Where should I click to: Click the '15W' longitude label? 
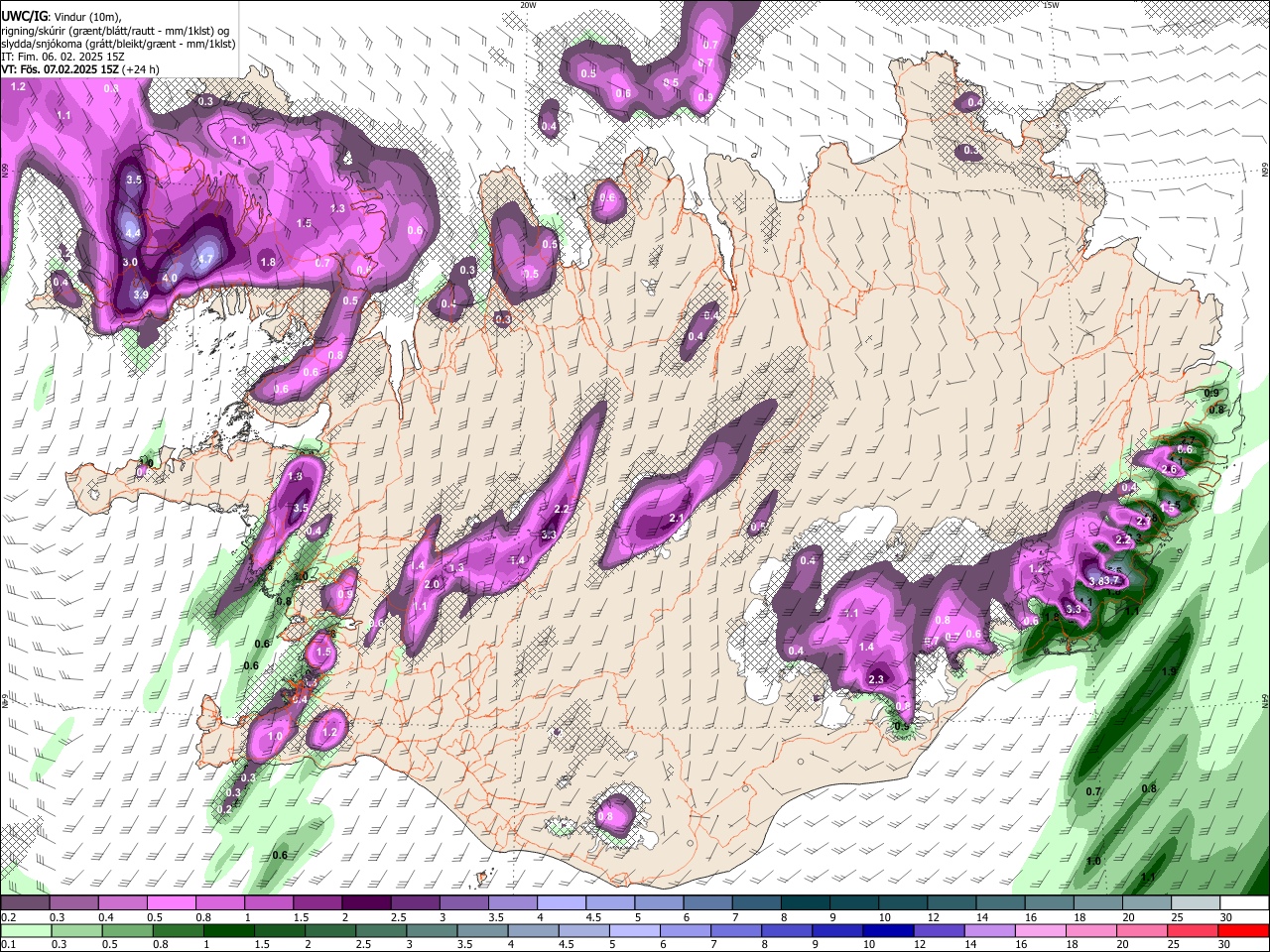tap(1051, 5)
